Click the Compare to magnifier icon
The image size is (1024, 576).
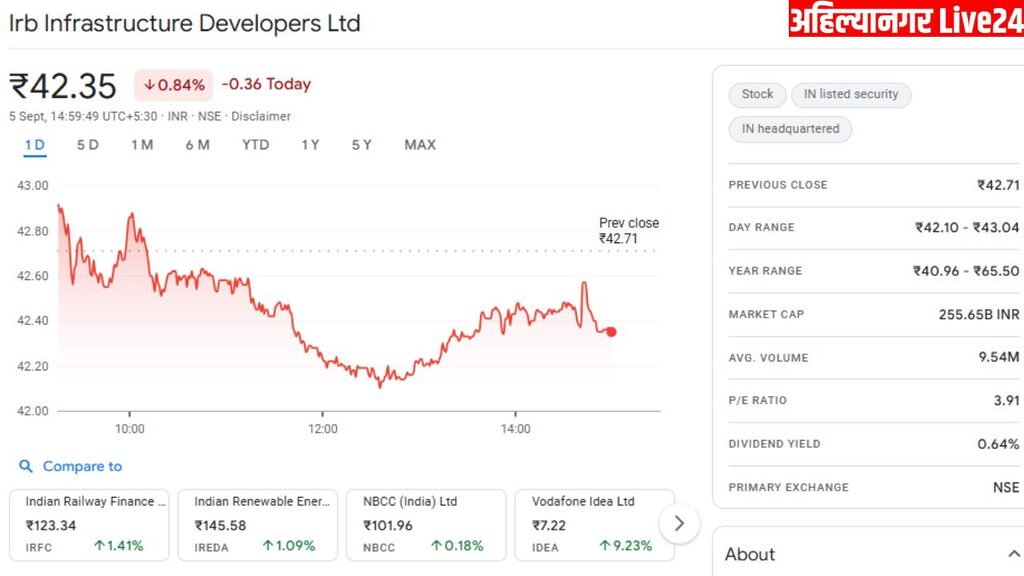tap(26, 466)
